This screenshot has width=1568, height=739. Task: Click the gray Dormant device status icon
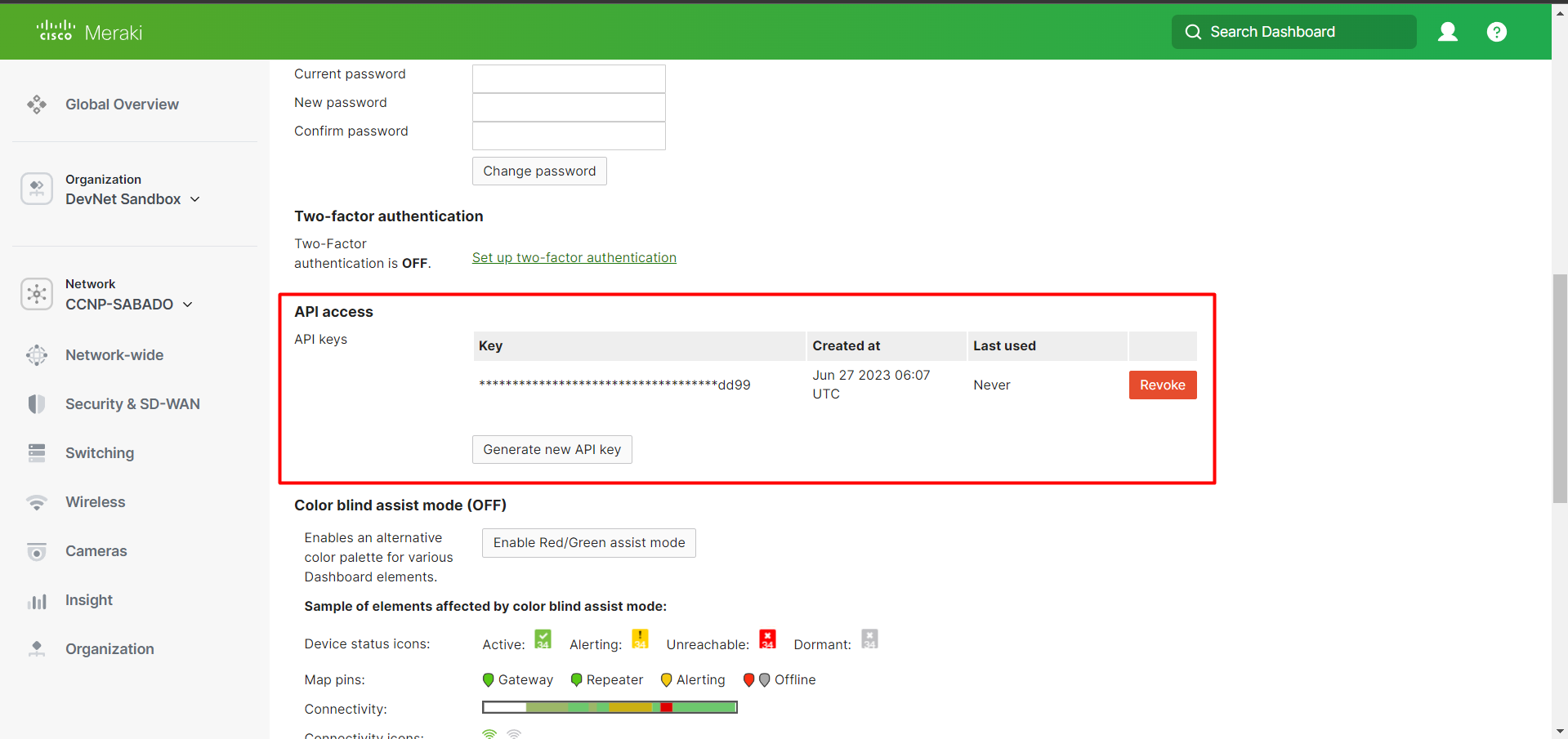click(870, 639)
